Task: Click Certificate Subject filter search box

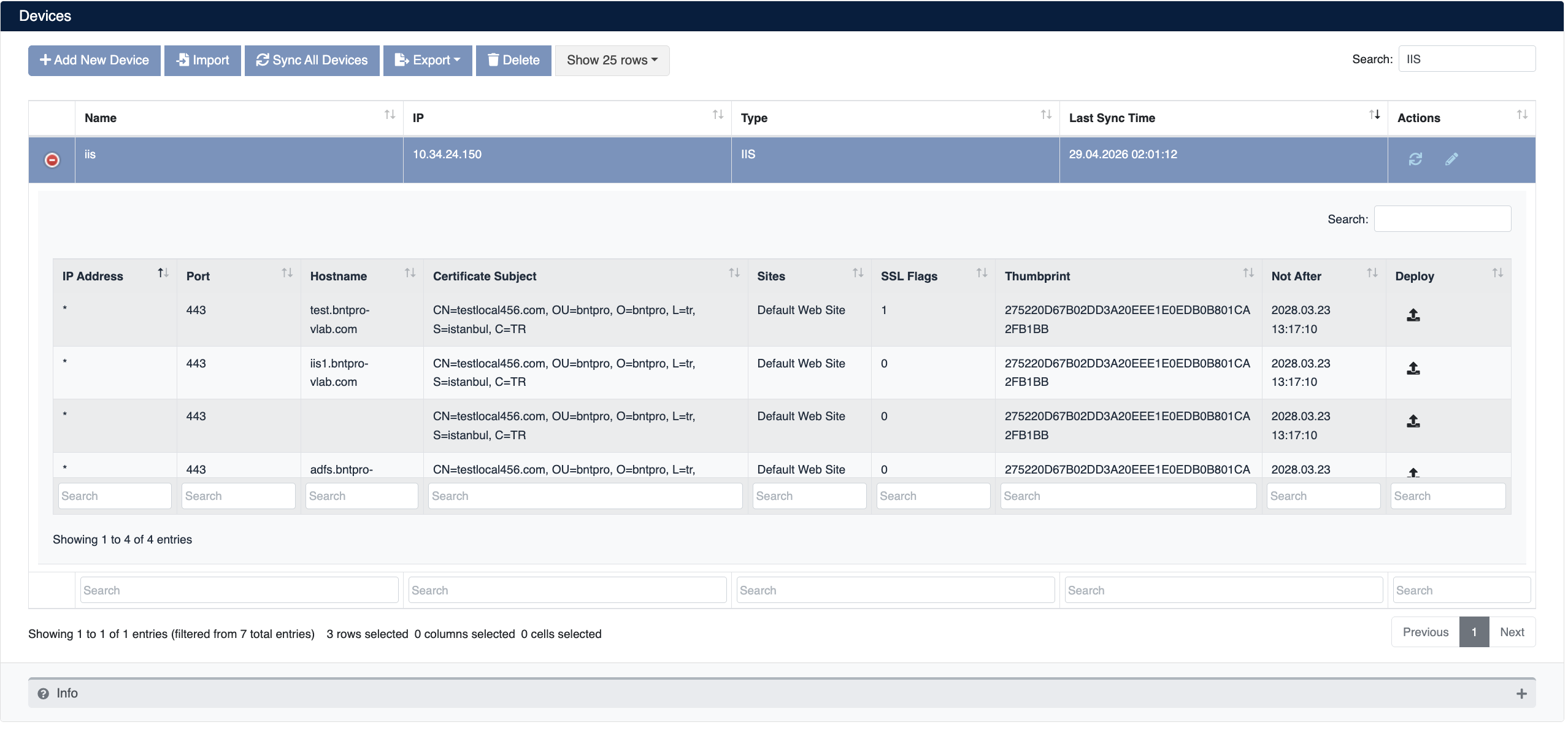Action: [585, 496]
